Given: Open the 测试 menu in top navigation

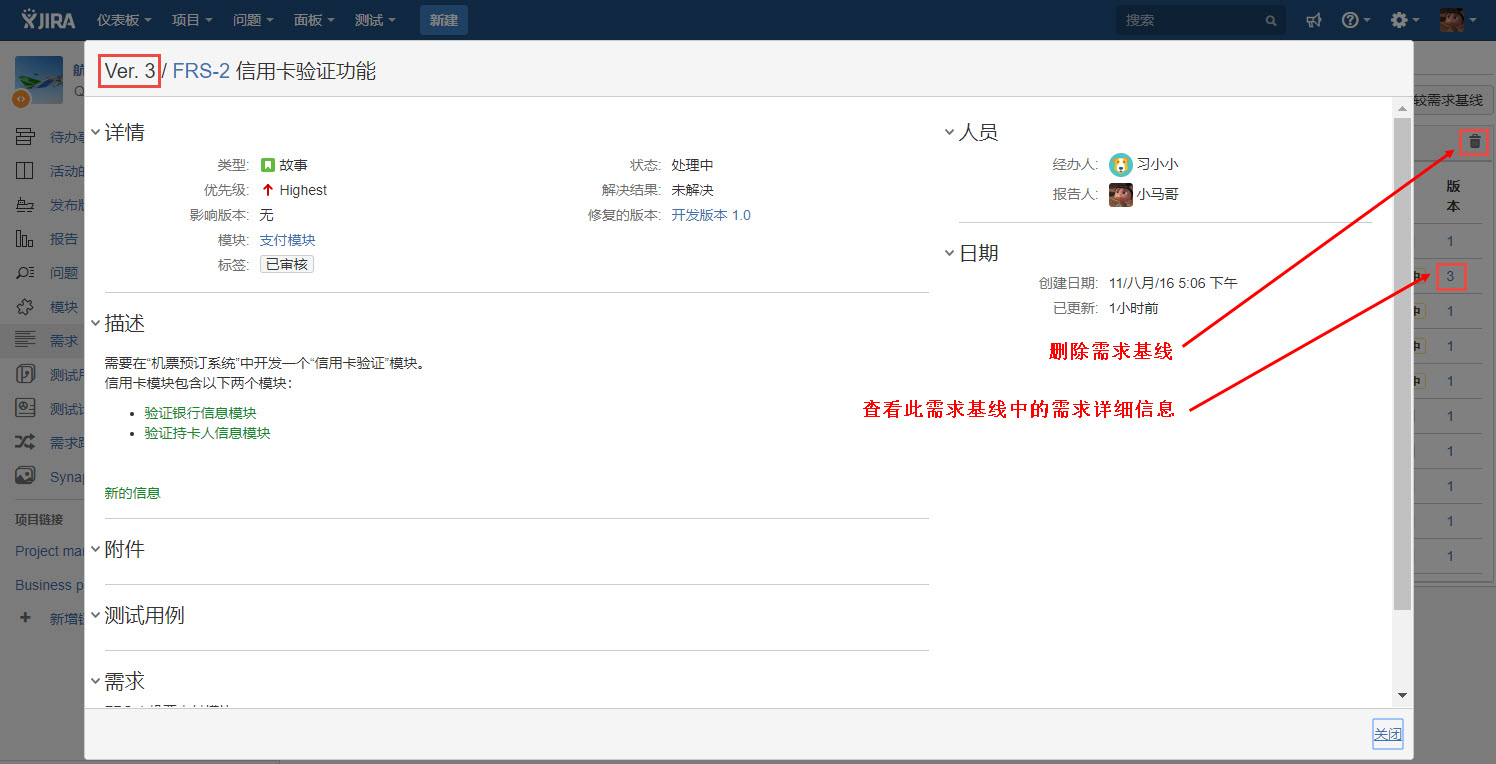Looking at the screenshot, I should tap(375, 20).
